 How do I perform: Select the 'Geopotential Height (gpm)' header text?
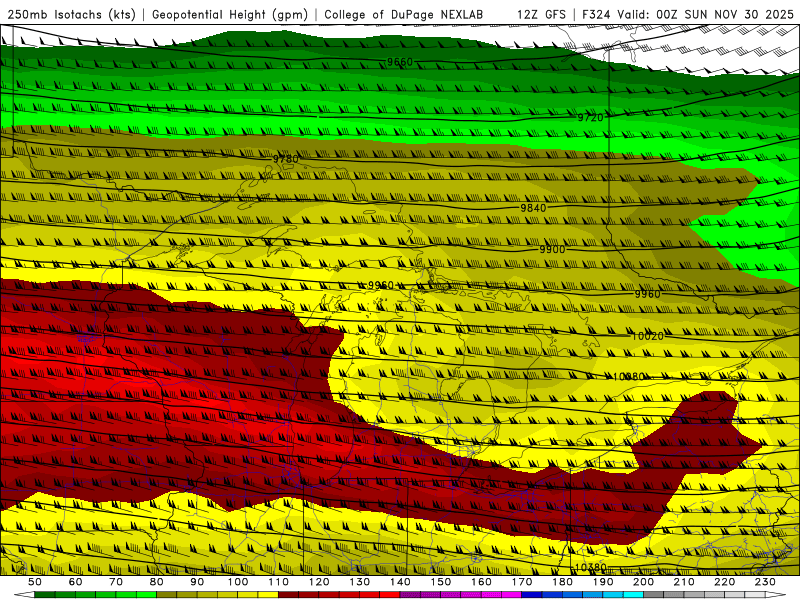tap(230, 15)
